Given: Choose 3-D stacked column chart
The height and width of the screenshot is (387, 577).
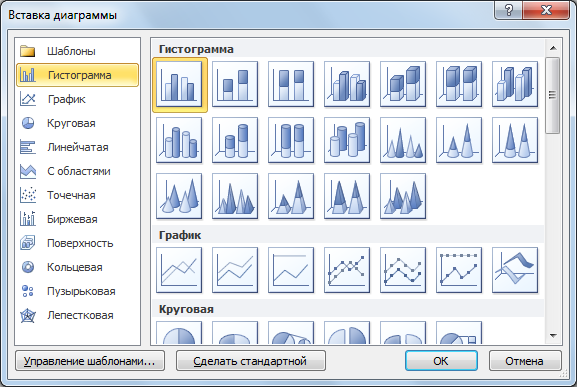Looking at the screenshot, I should [403, 84].
